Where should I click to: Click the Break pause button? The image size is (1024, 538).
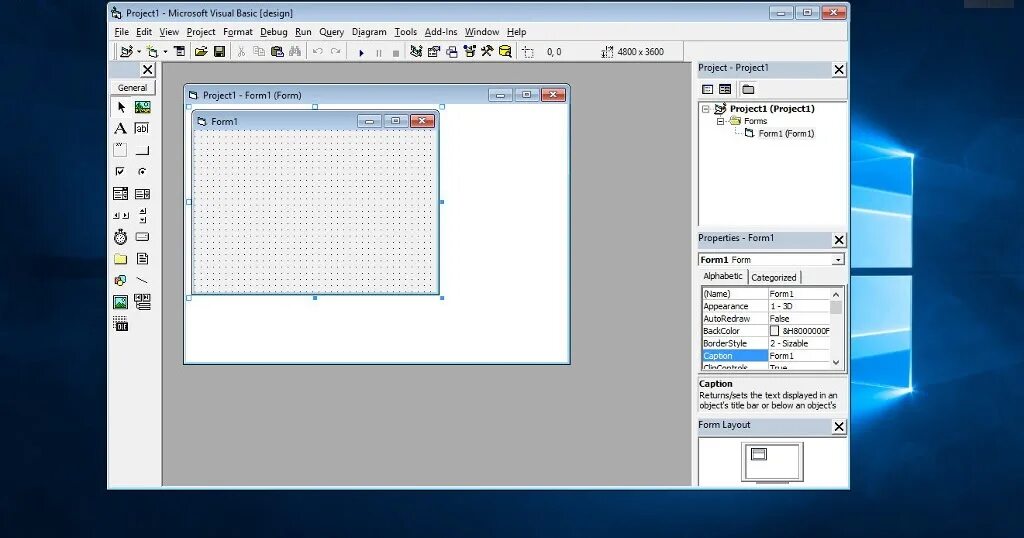(x=379, y=52)
